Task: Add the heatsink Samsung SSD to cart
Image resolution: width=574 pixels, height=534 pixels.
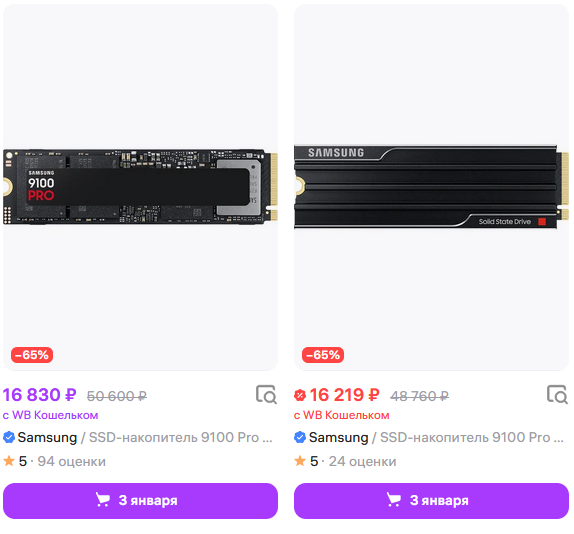Action: pyautogui.click(x=431, y=501)
